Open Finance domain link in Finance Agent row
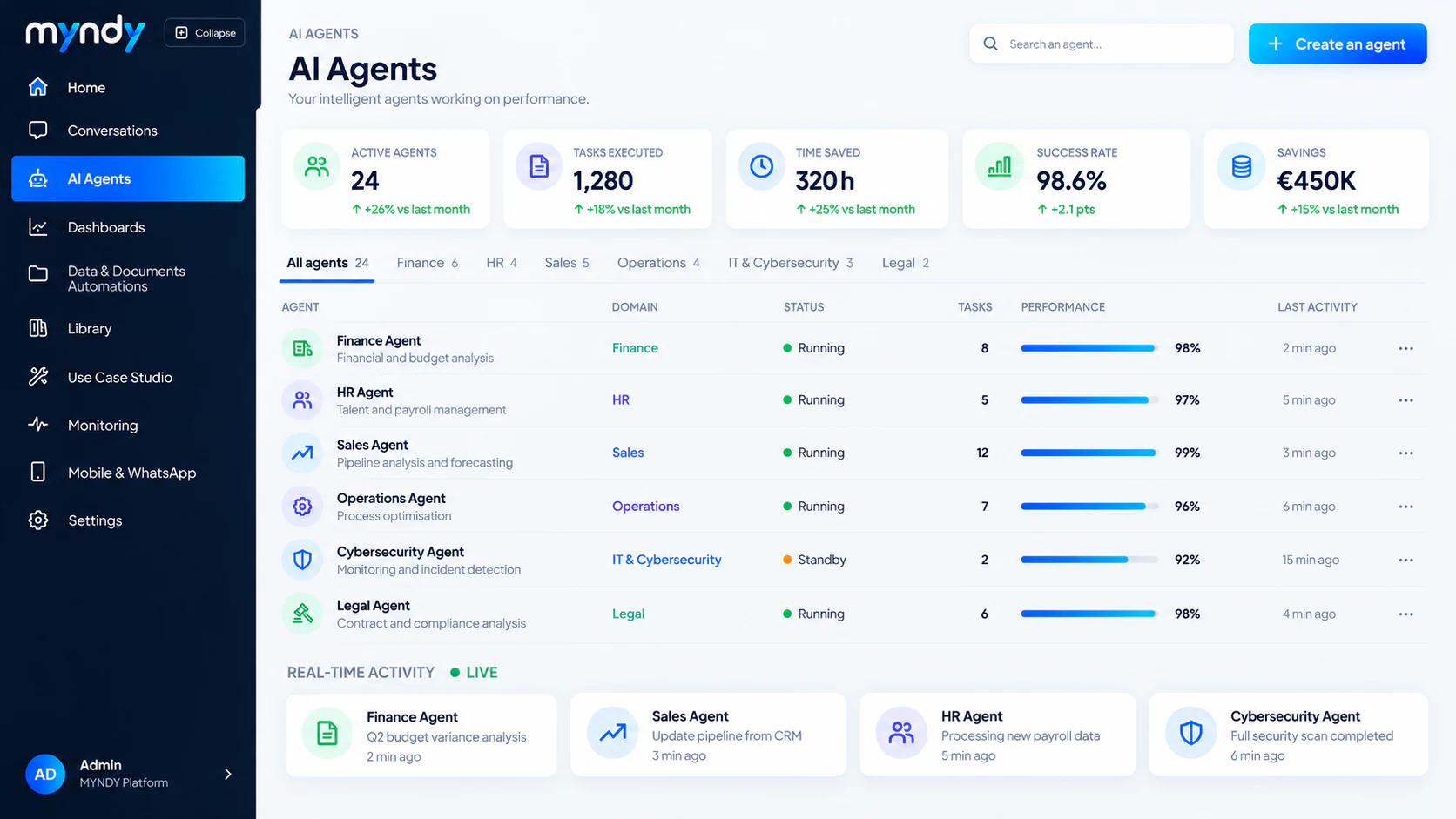 (635, 348)
